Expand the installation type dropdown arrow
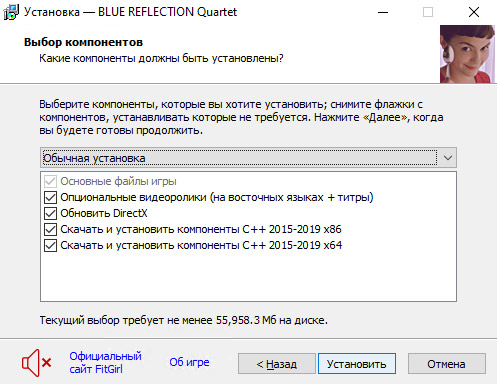Image resolution: width=497 pixels, height=384 pixels. [448, 158]
